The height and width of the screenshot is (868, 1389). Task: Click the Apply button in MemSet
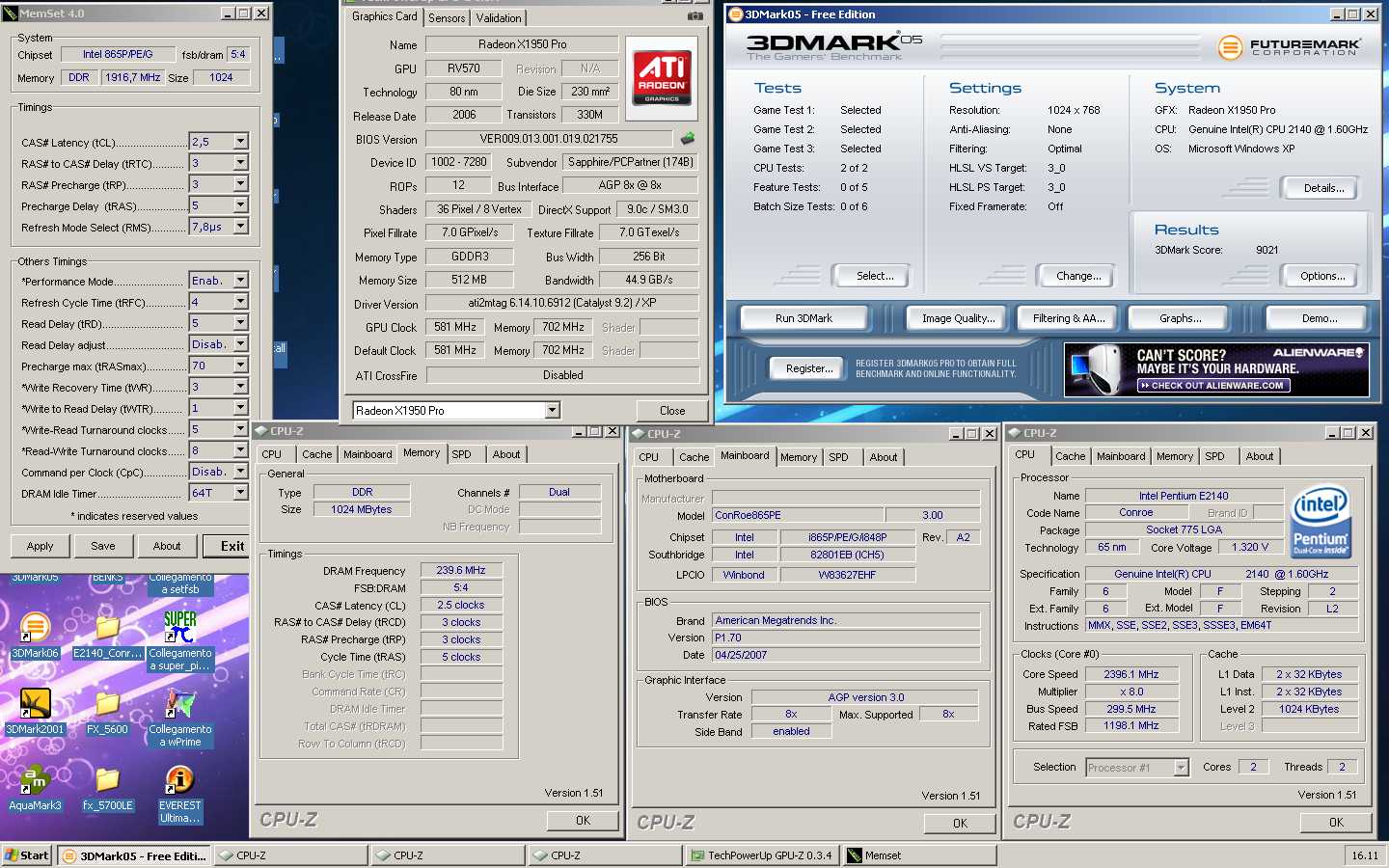[x=40, y=546]
